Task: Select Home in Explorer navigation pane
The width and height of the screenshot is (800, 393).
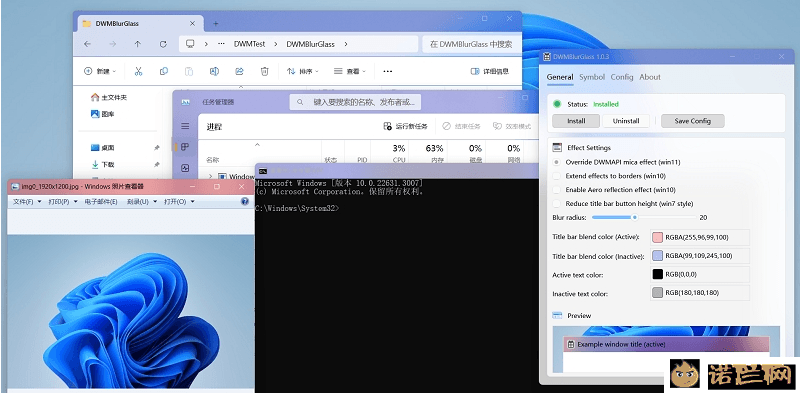Action: (x=108, y=97)
